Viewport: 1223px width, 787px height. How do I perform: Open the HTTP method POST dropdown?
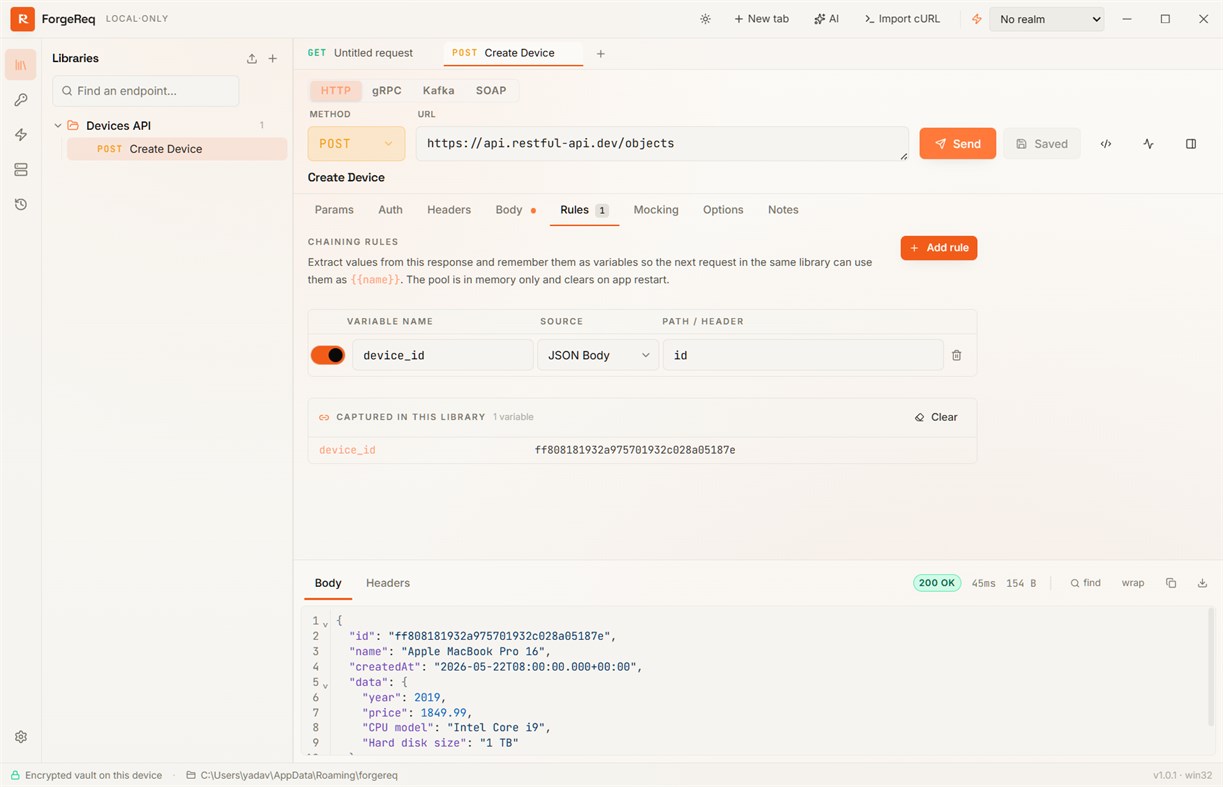coord(356,144)
